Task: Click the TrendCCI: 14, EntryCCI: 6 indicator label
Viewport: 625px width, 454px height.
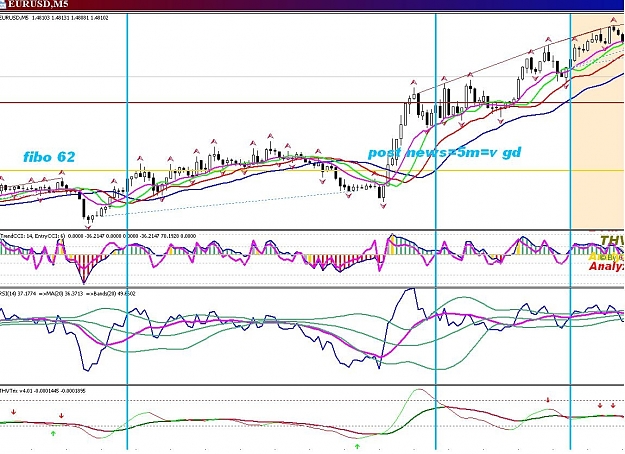Action: click(98, 236)
